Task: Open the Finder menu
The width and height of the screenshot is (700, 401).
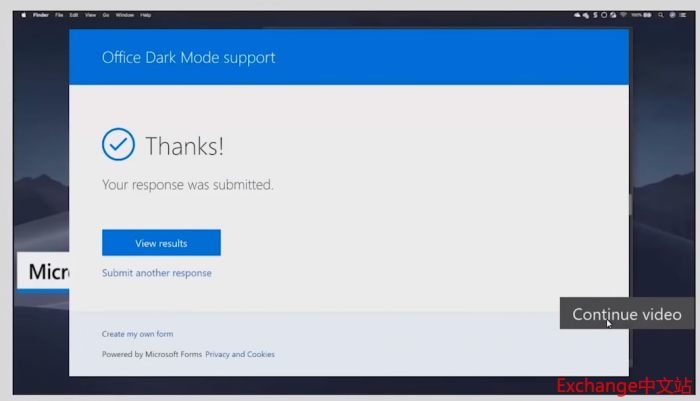Action: [x=41, y=16]
